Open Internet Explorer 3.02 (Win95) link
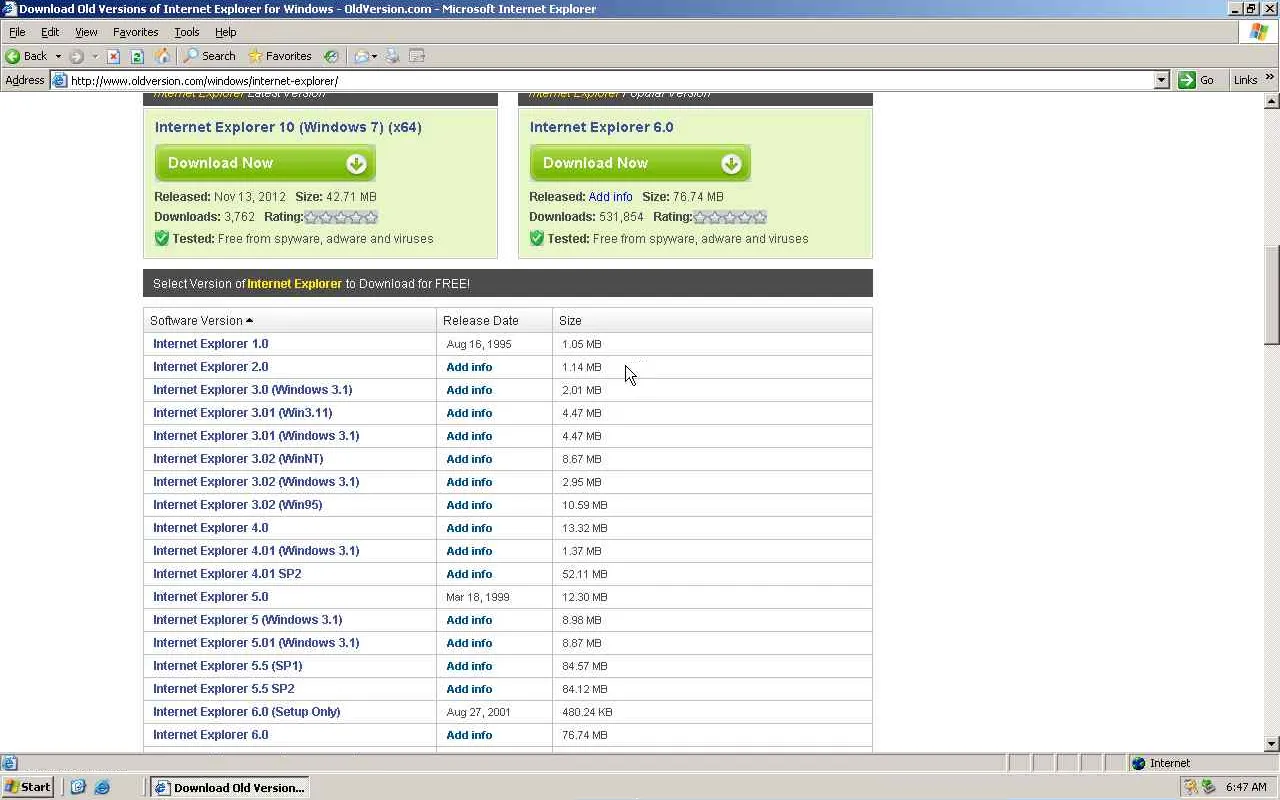Viewport: 1280px width, 800px height. tap(237, 505)
